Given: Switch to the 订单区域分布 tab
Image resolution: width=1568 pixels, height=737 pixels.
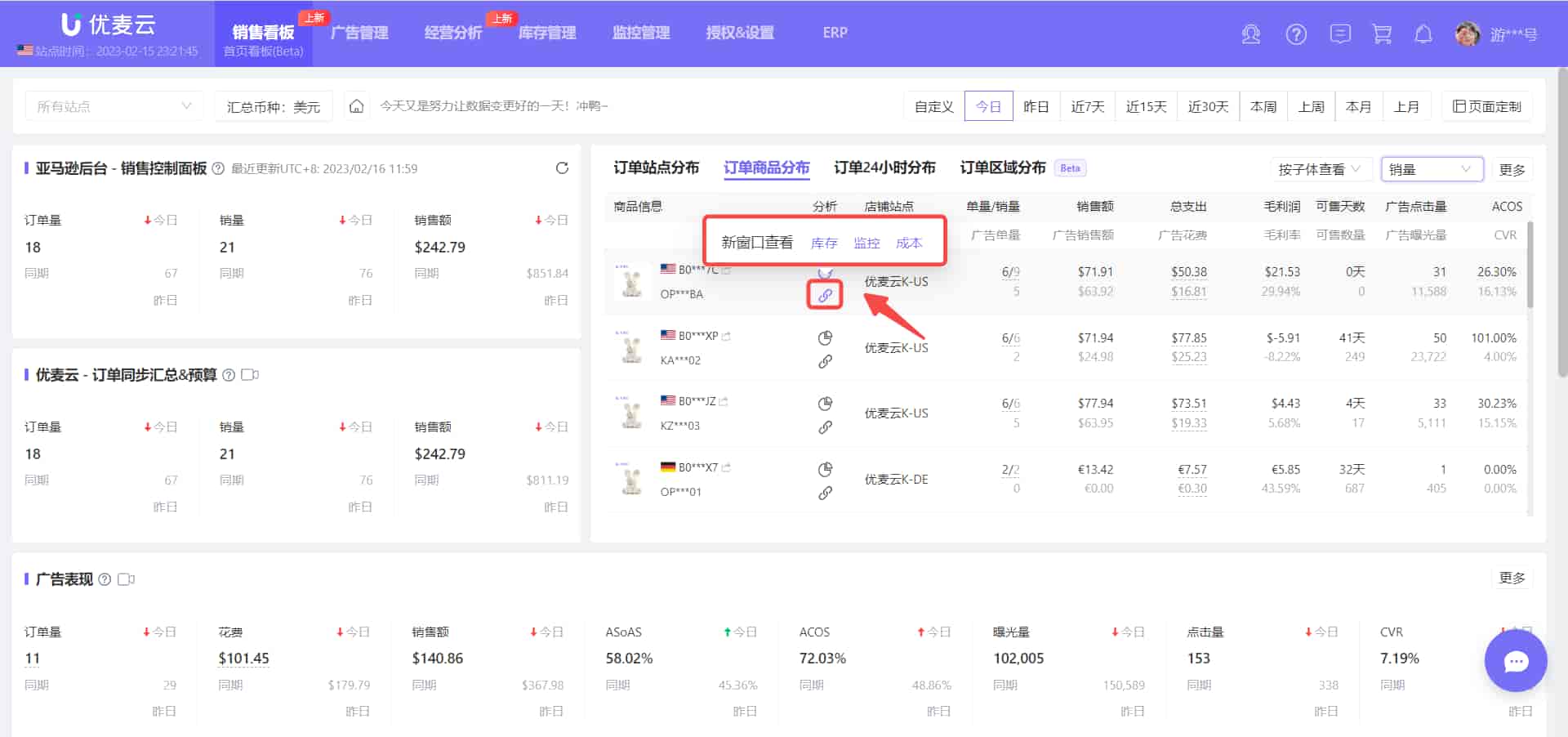Looking at the screenshot, I should (1002, 167).
